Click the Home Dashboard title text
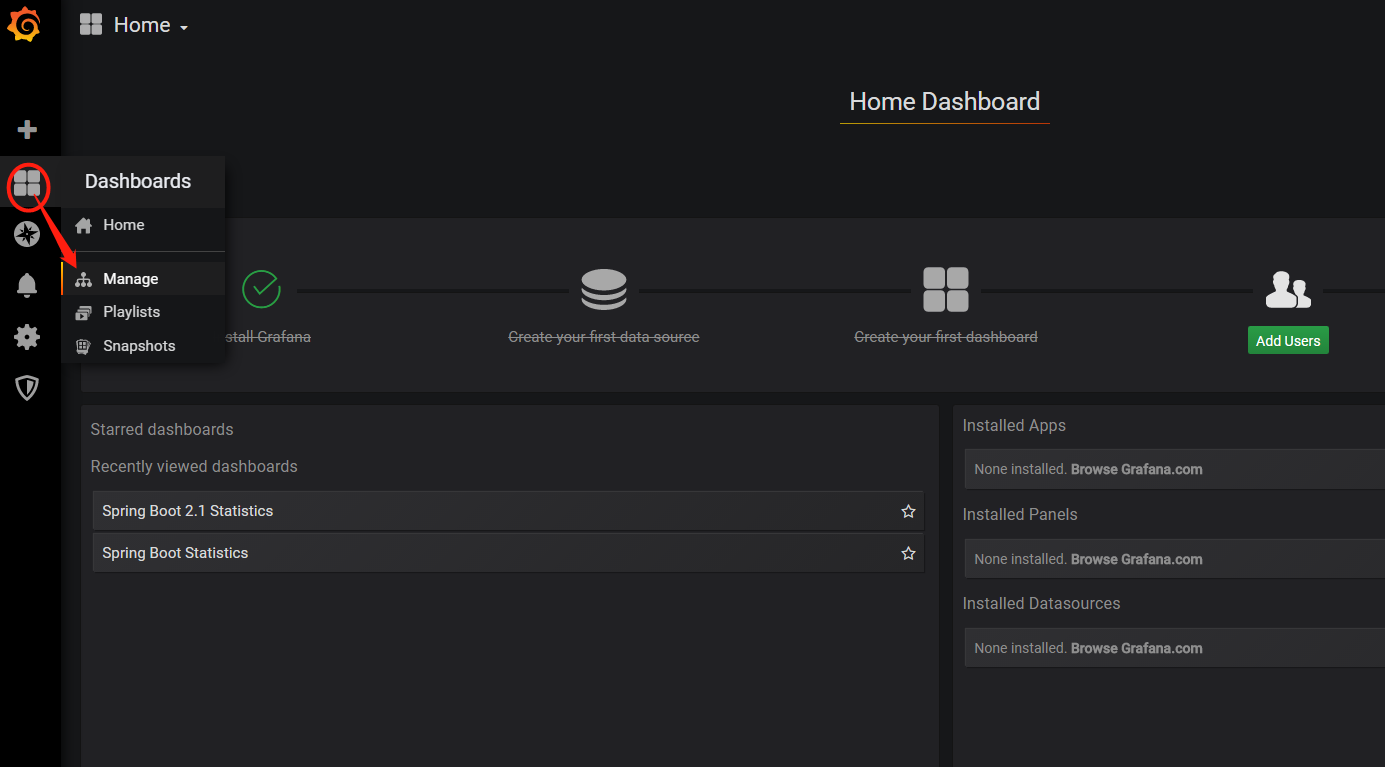 (945, 101)
